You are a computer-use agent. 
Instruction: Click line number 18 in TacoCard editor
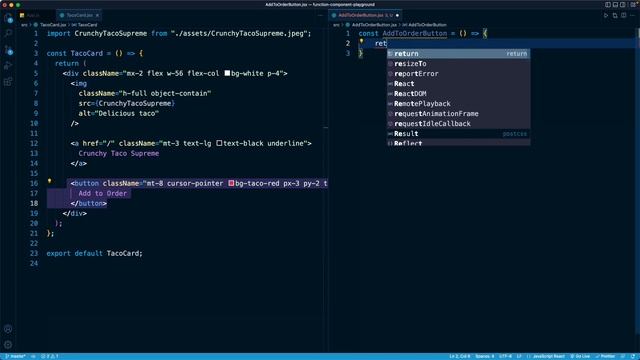pos(34,203)
